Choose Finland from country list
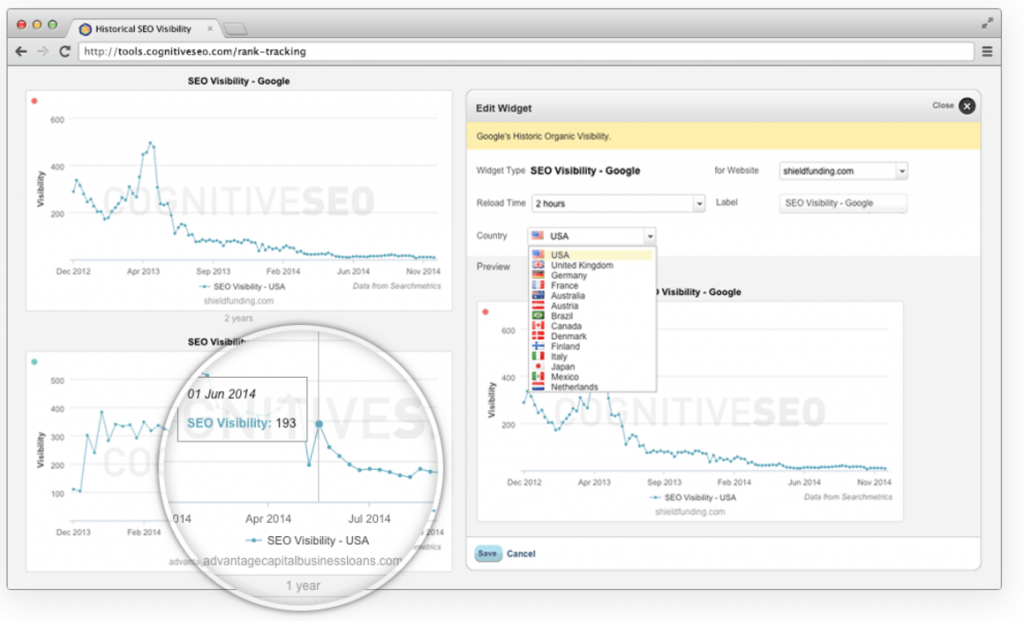This screenshot has height=627, width=1024. pos(592,346)
